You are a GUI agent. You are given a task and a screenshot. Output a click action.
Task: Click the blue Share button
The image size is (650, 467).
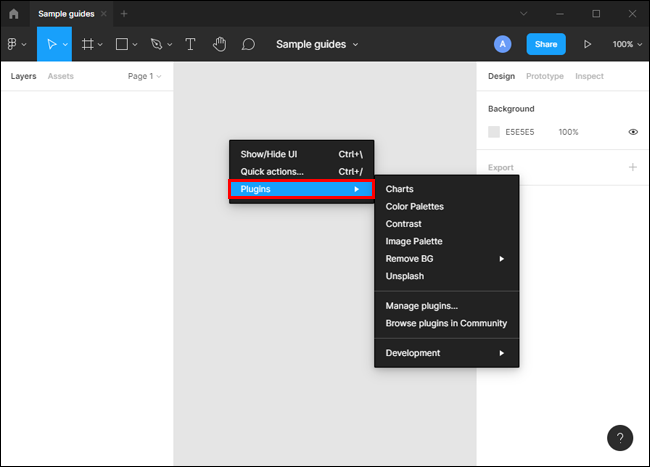(x=546, y=44)
